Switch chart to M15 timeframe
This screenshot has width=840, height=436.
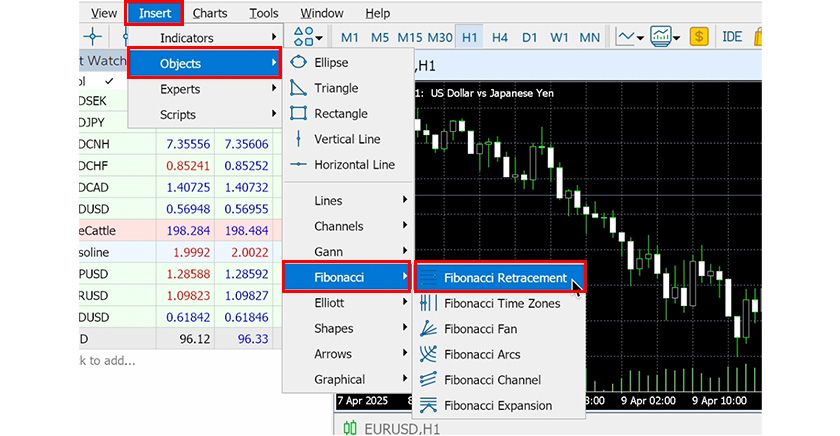click(409, 37)
